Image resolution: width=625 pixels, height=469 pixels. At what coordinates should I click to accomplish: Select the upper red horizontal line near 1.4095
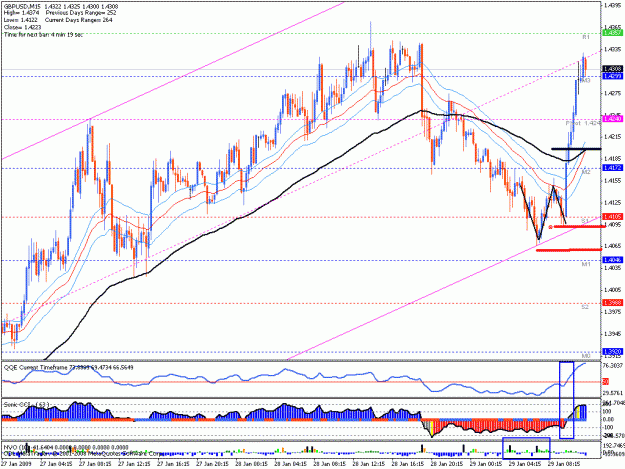(579, 226)
